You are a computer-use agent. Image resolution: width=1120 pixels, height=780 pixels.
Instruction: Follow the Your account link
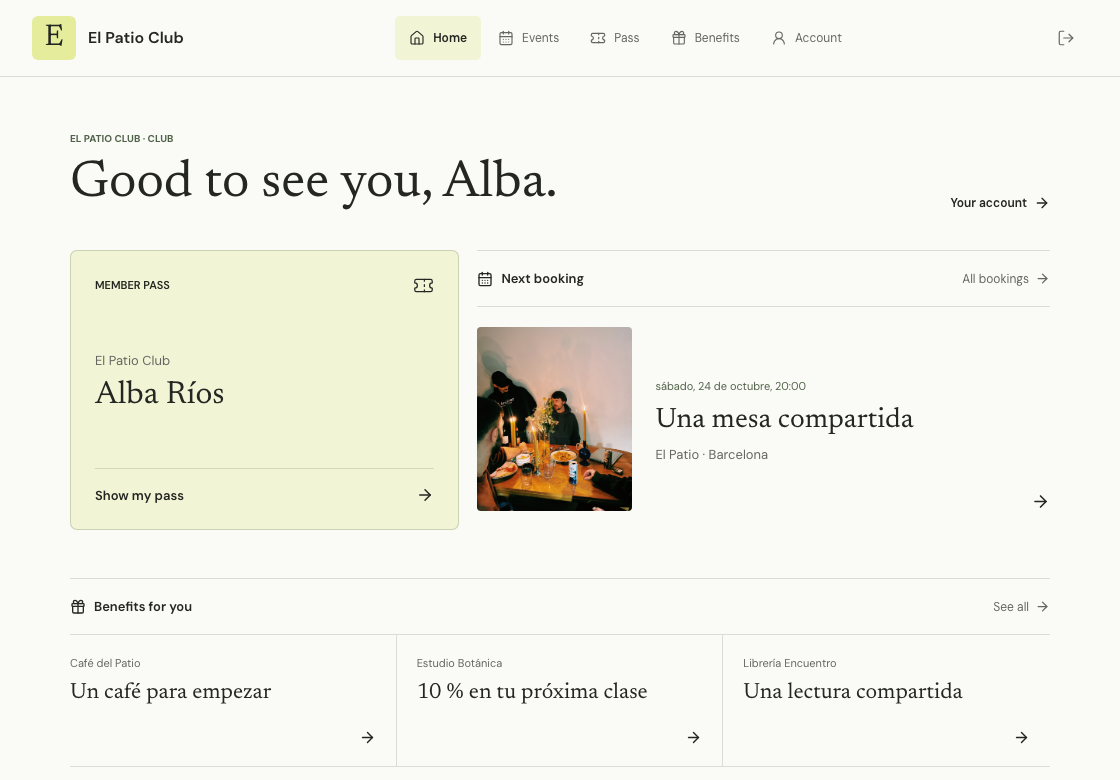[x=999, y=203]
